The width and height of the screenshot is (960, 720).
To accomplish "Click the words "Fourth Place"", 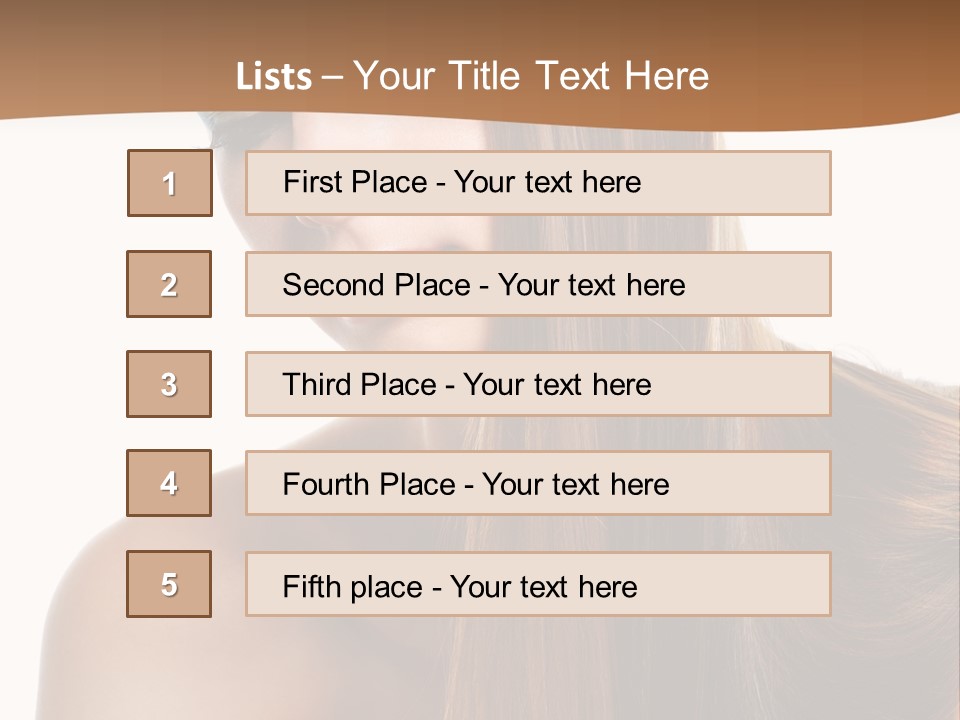I will pos(369,485).
